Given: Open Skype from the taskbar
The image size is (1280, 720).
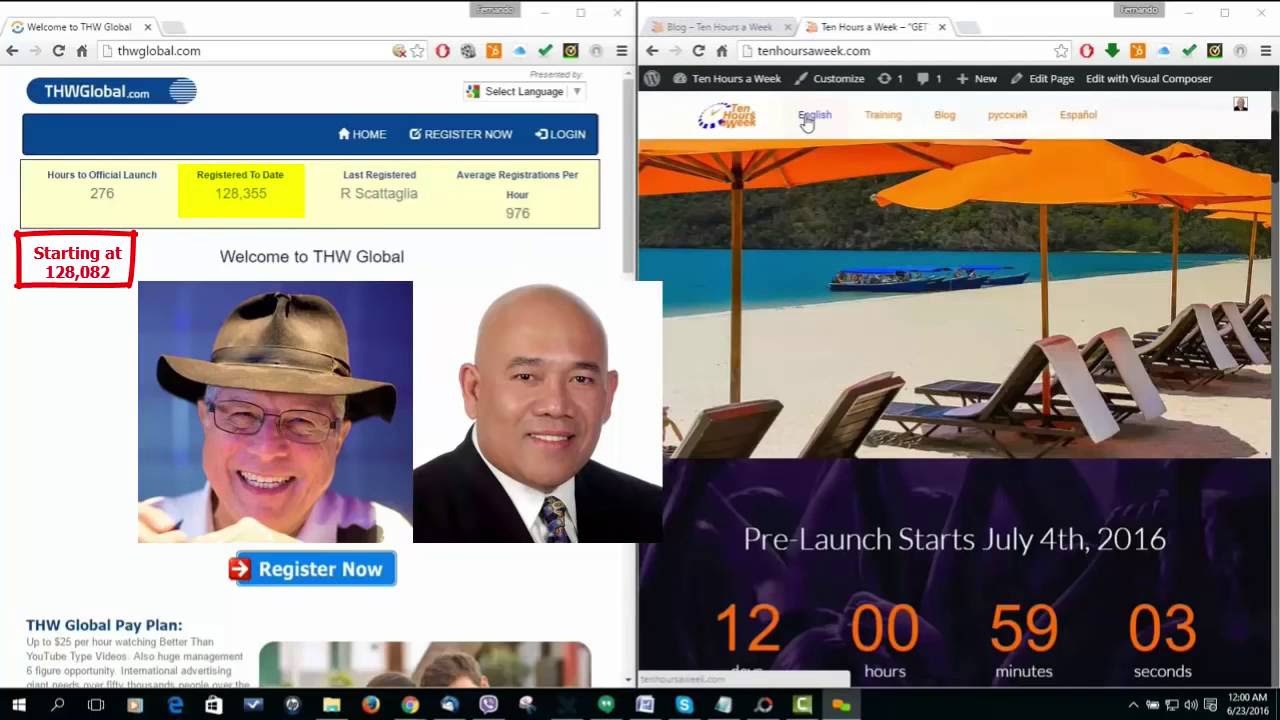Looking at the screenshot, I should 684,705.
